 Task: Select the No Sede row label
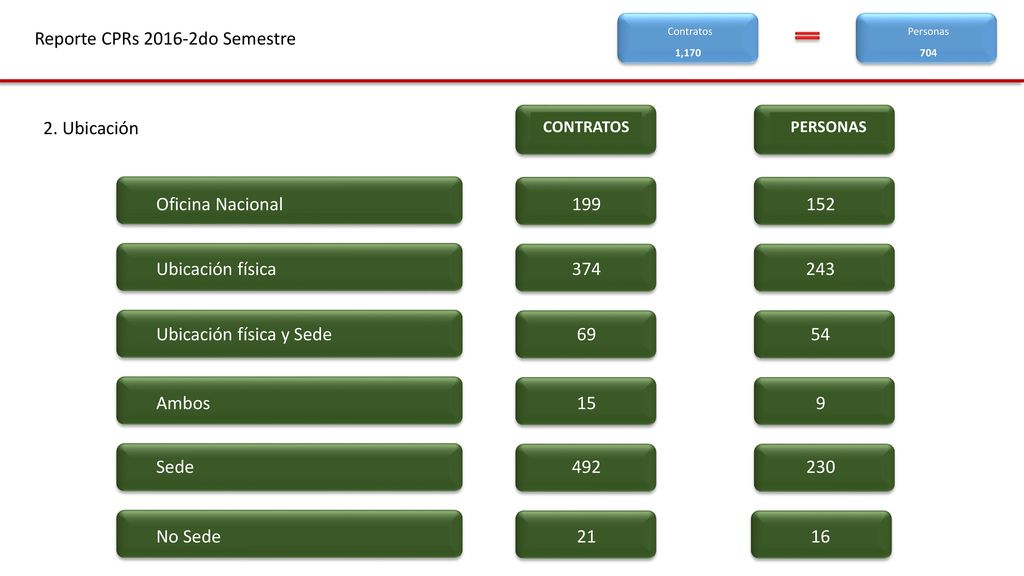tap(289, 534)
